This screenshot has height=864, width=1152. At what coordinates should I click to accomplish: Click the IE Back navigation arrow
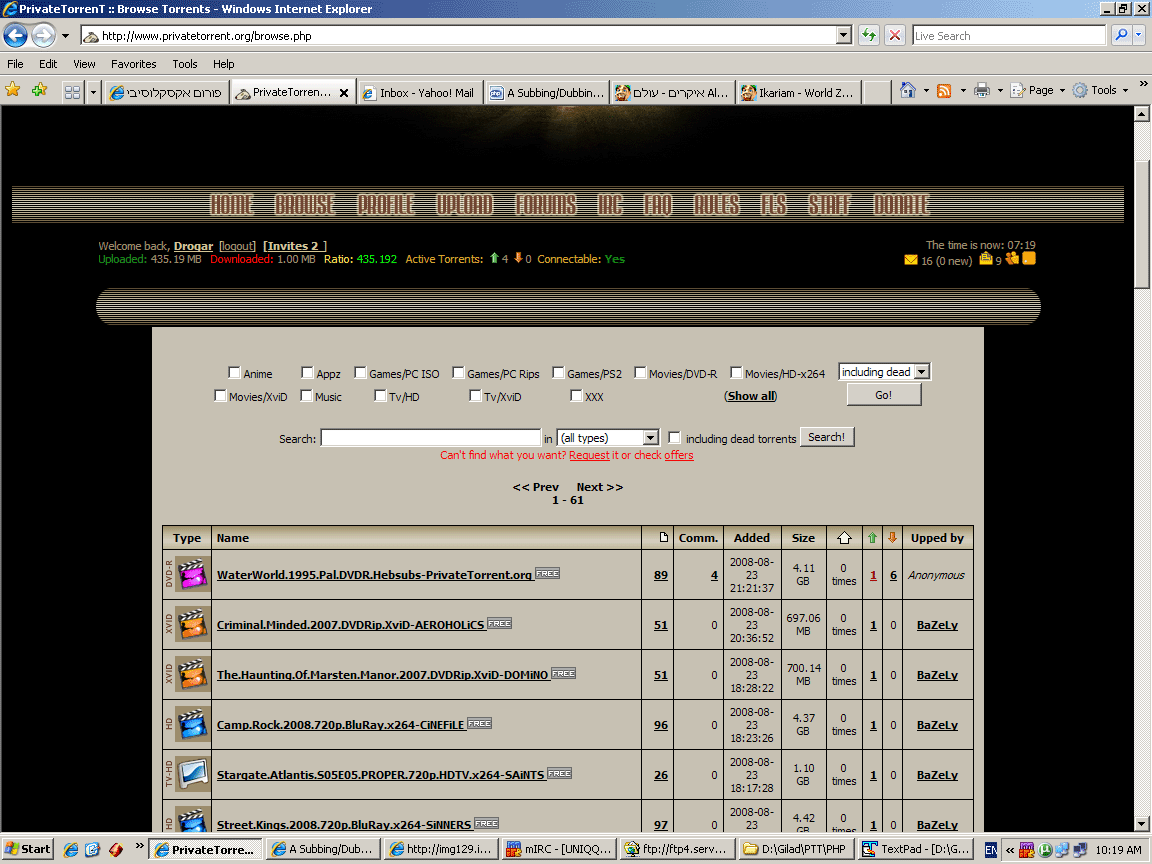pyautogui.click(x=15, y=36)
